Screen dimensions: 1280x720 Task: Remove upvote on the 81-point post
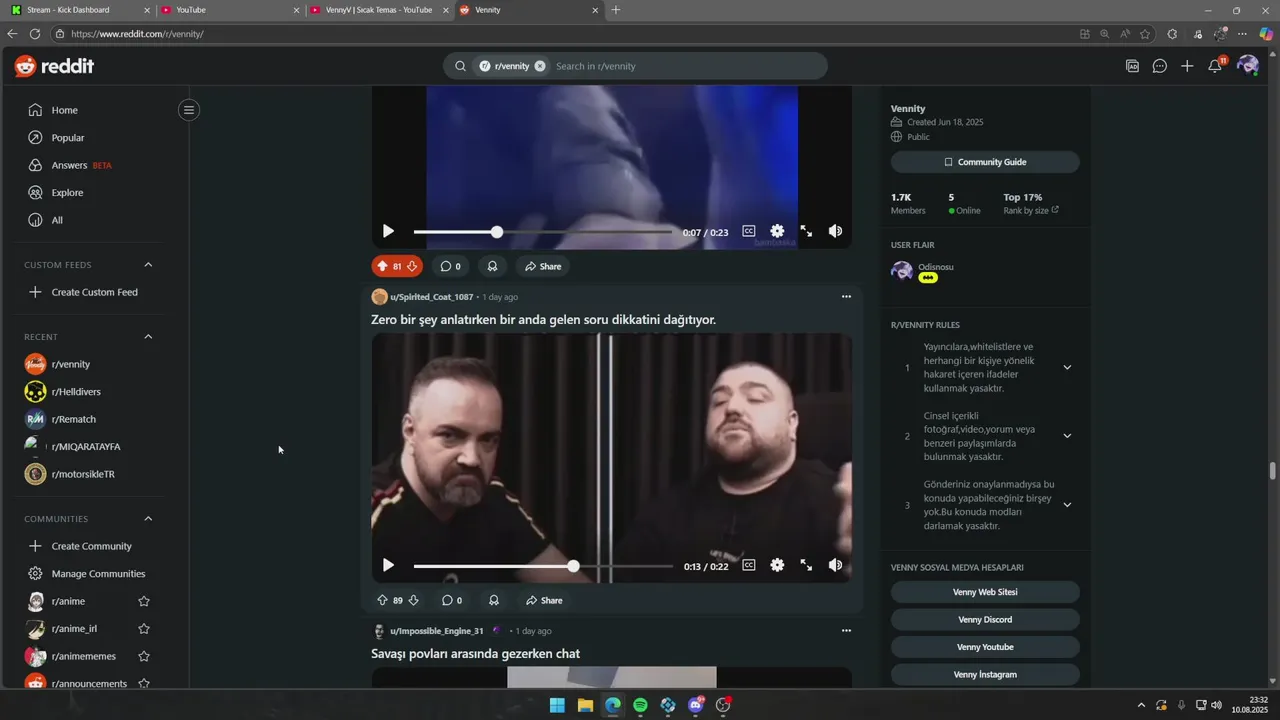click(382, 266)
